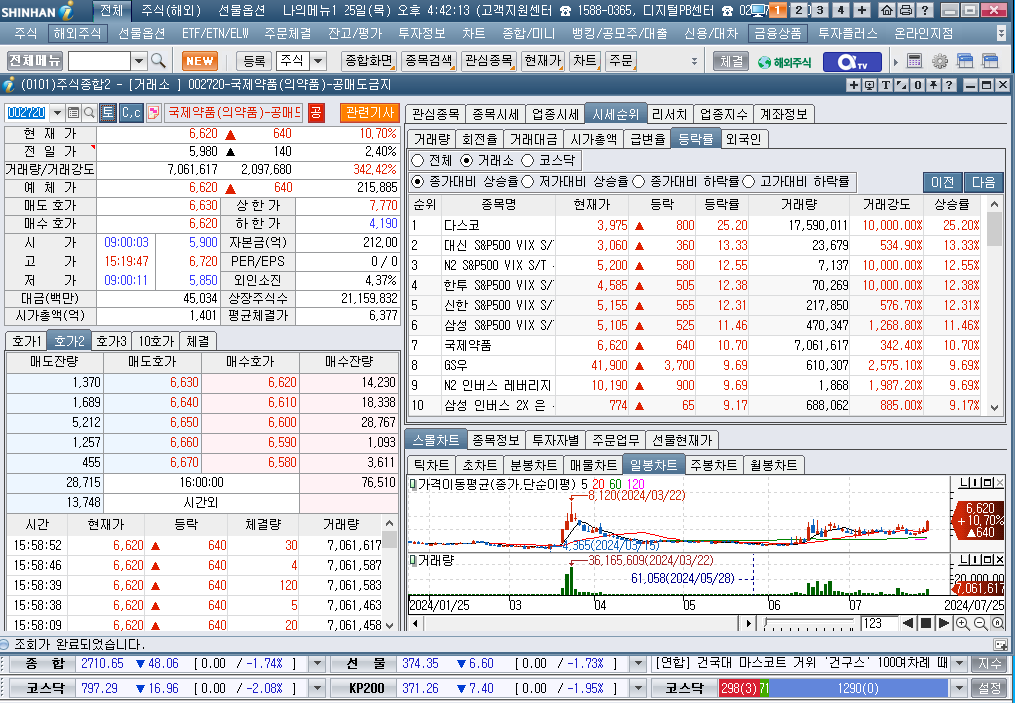Click the 토 toggle icon

[107, 113]
